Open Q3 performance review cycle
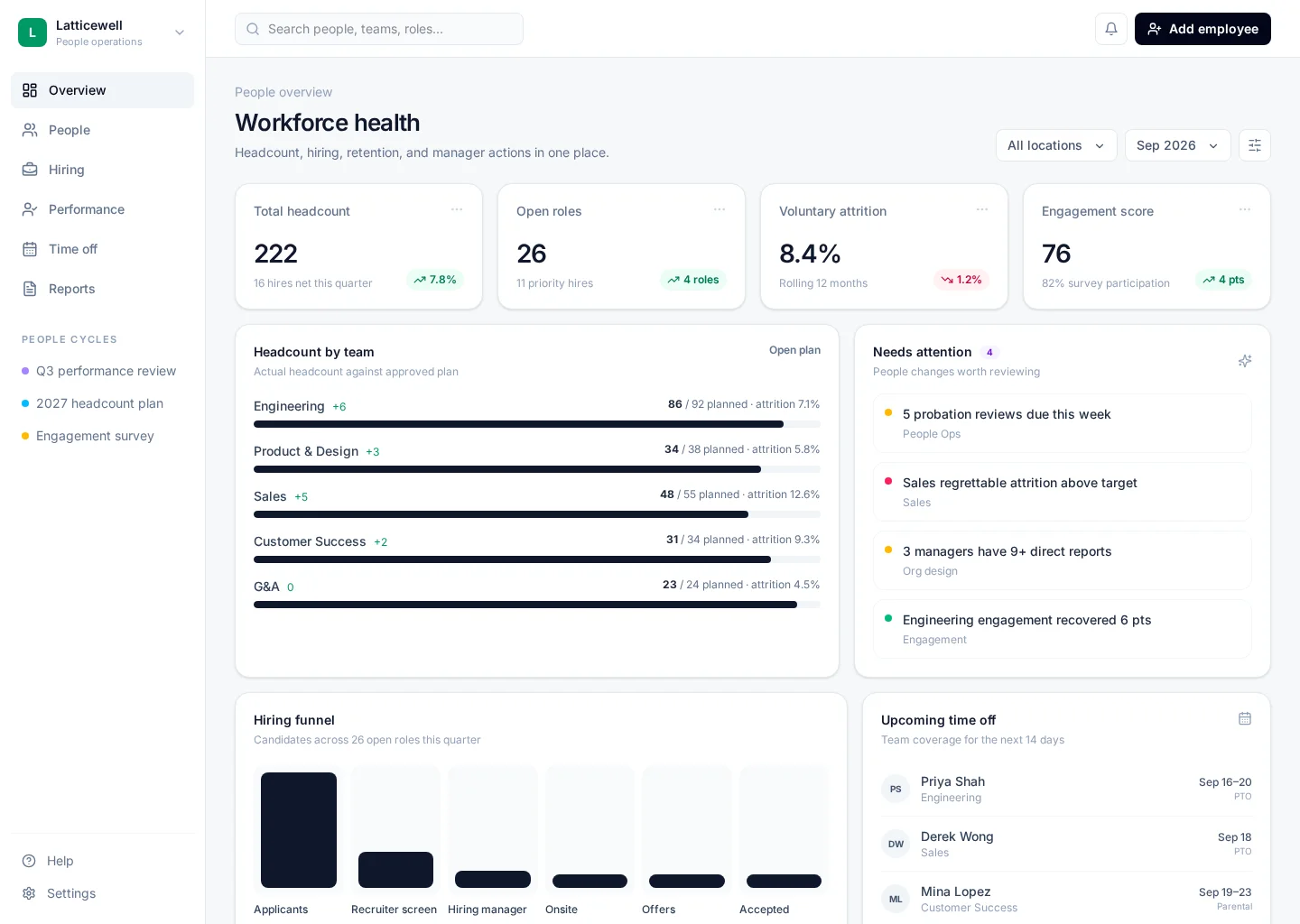 pyautogui.click(x=102, y=371)
